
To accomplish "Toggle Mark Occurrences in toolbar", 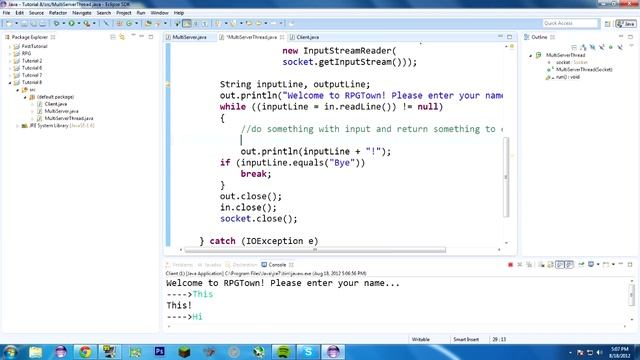I will (187, 23).
